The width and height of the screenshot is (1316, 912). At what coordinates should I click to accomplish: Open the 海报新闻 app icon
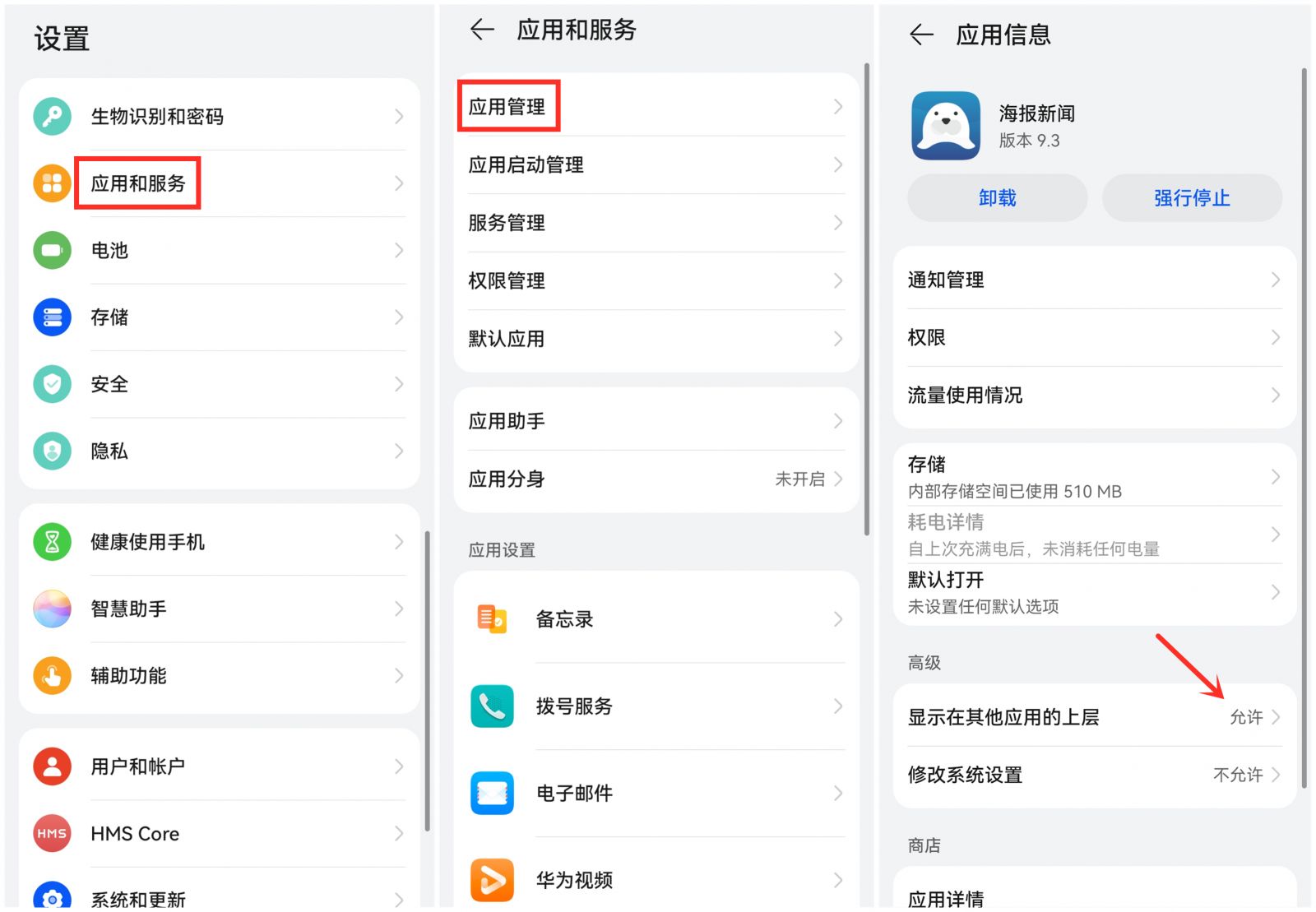pos(945,126)
